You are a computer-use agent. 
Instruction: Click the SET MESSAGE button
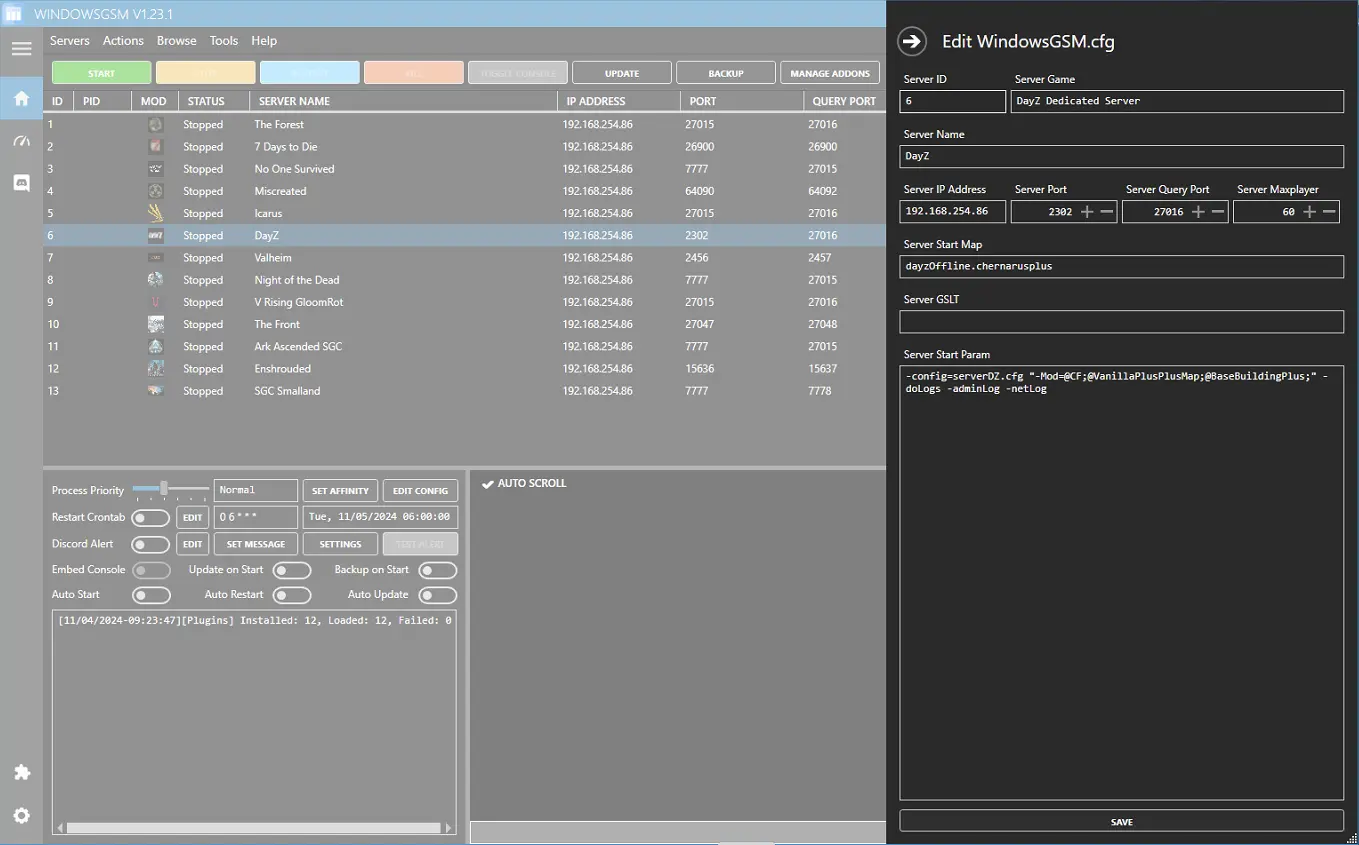(256, 545)
